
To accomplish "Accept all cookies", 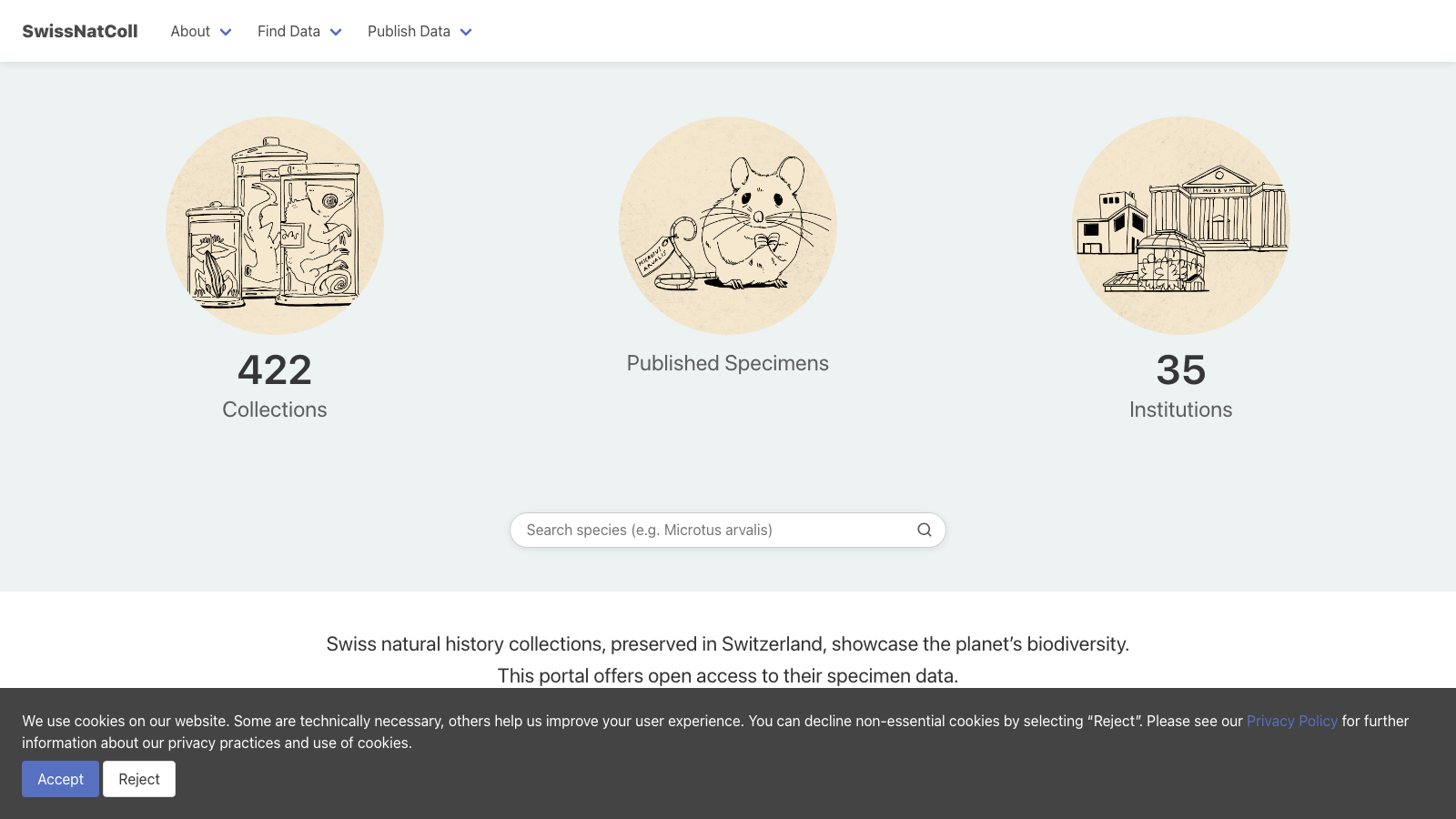I will point(60,779).
